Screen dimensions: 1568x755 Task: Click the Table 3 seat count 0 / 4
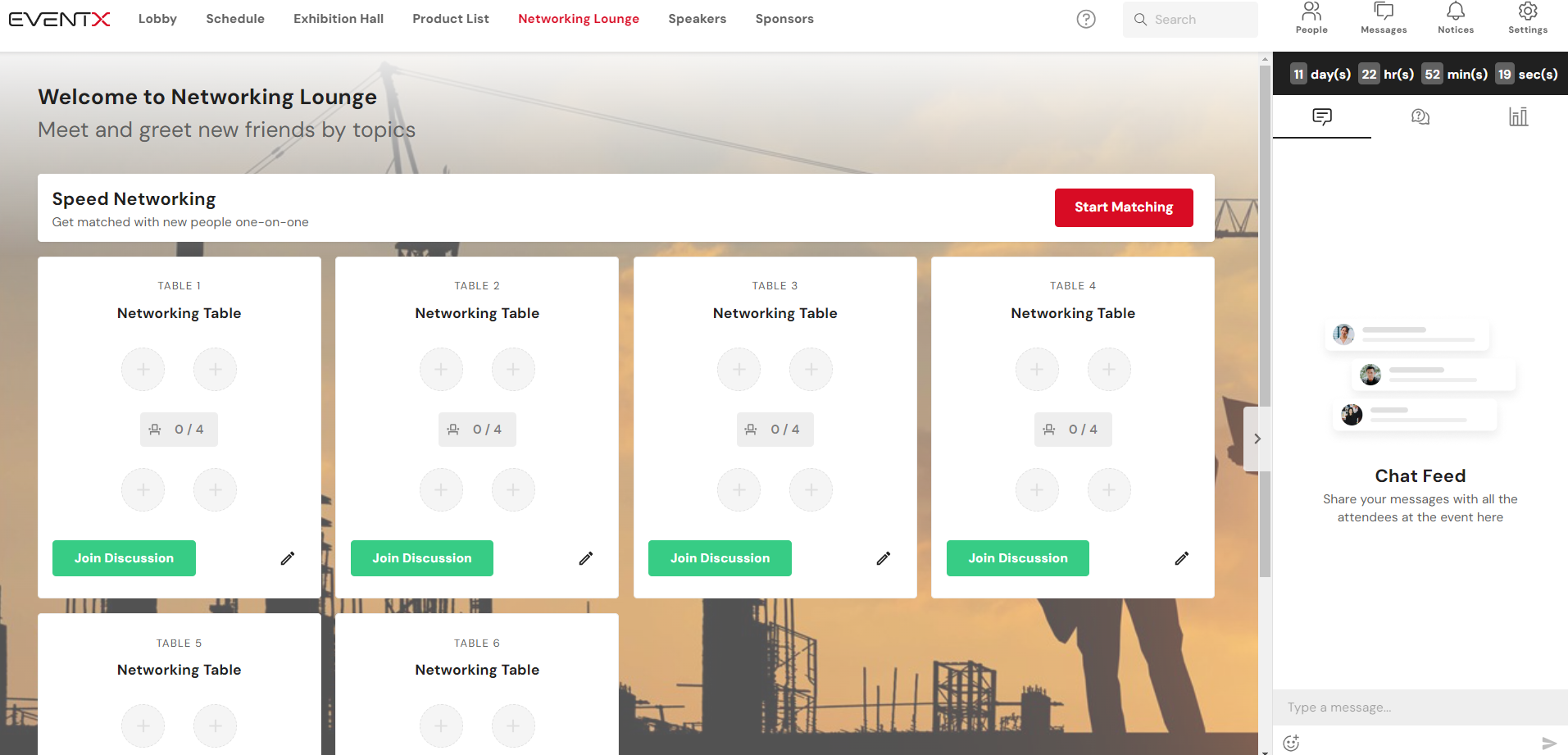(775, 430)
